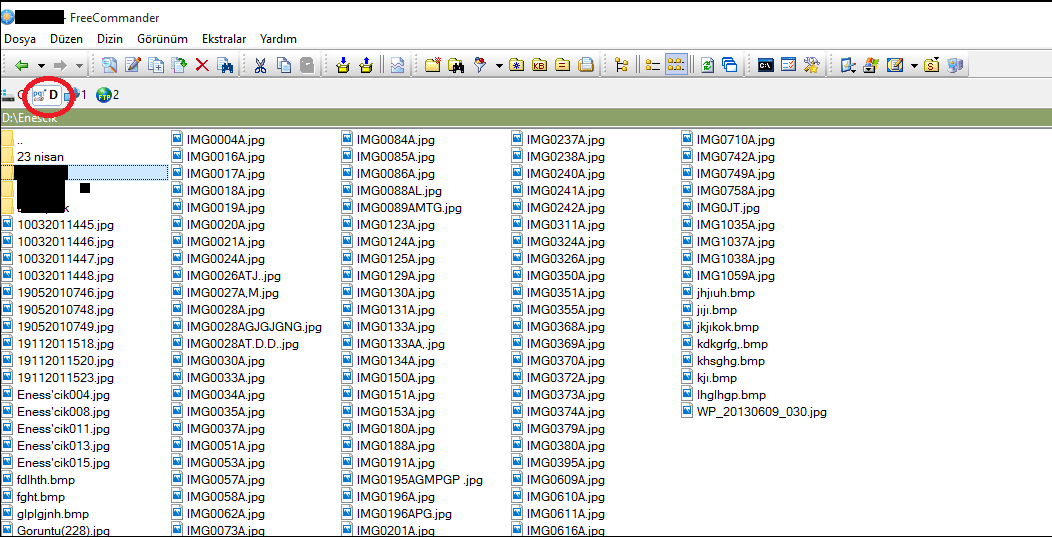This screenshot has height=537, width=1052.
Task: Expand the filter funnel dropdown arrow
Action: (499, 66)
